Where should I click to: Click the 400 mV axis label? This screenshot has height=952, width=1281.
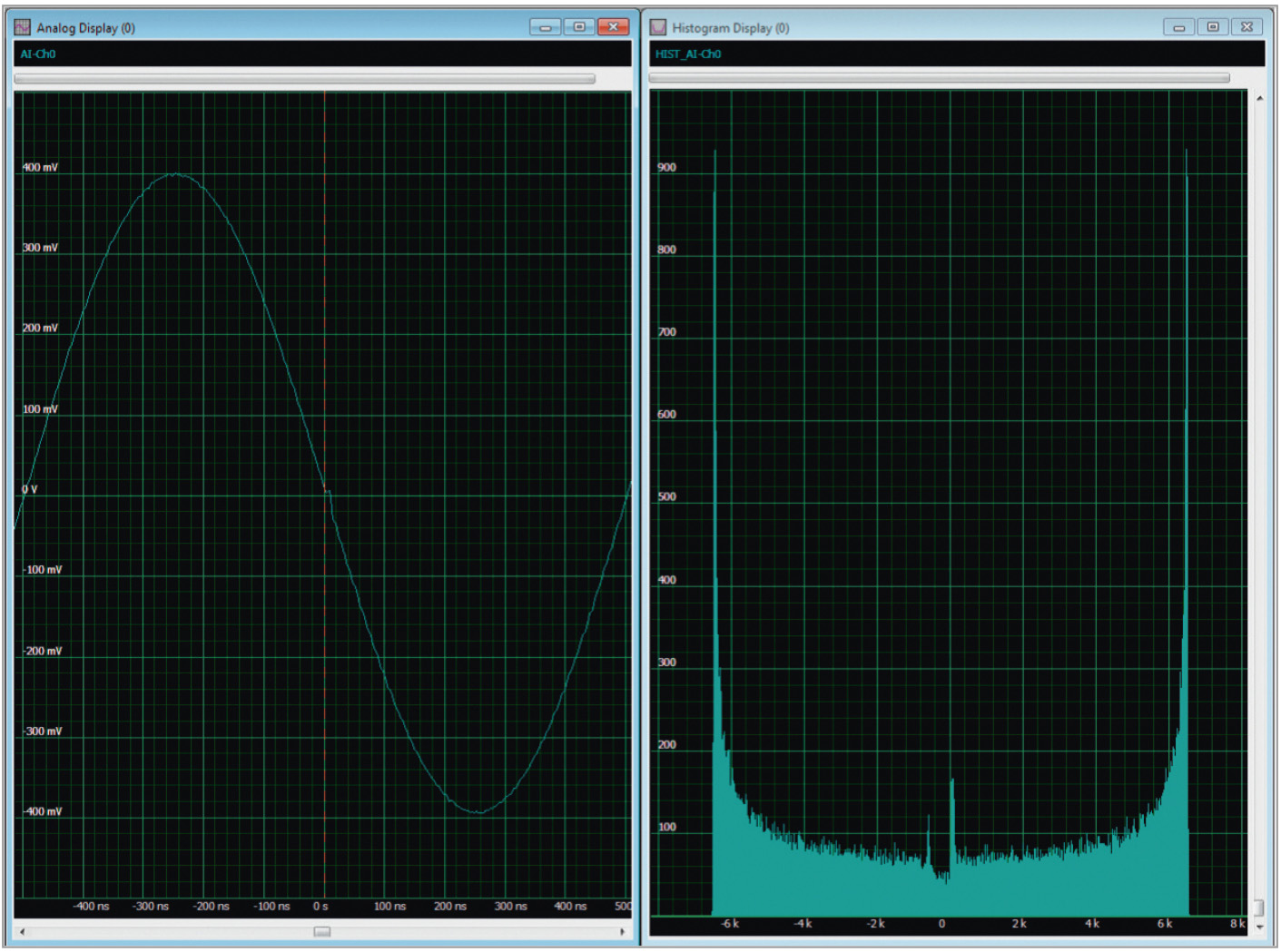coord(40,168)
